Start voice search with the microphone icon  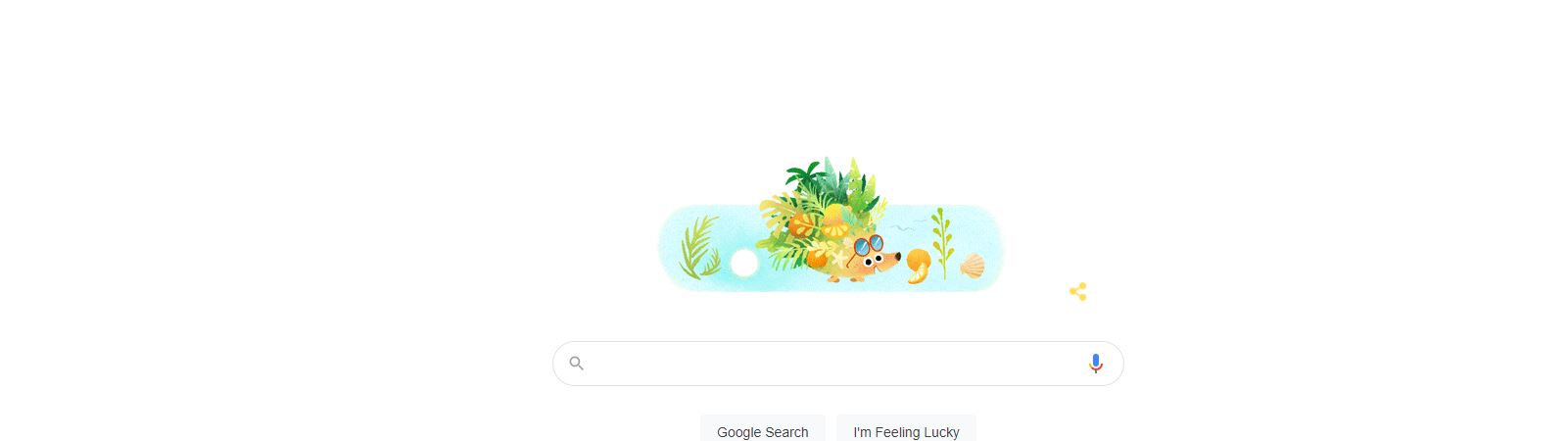pyautogui.click(x=1096, y=364)
